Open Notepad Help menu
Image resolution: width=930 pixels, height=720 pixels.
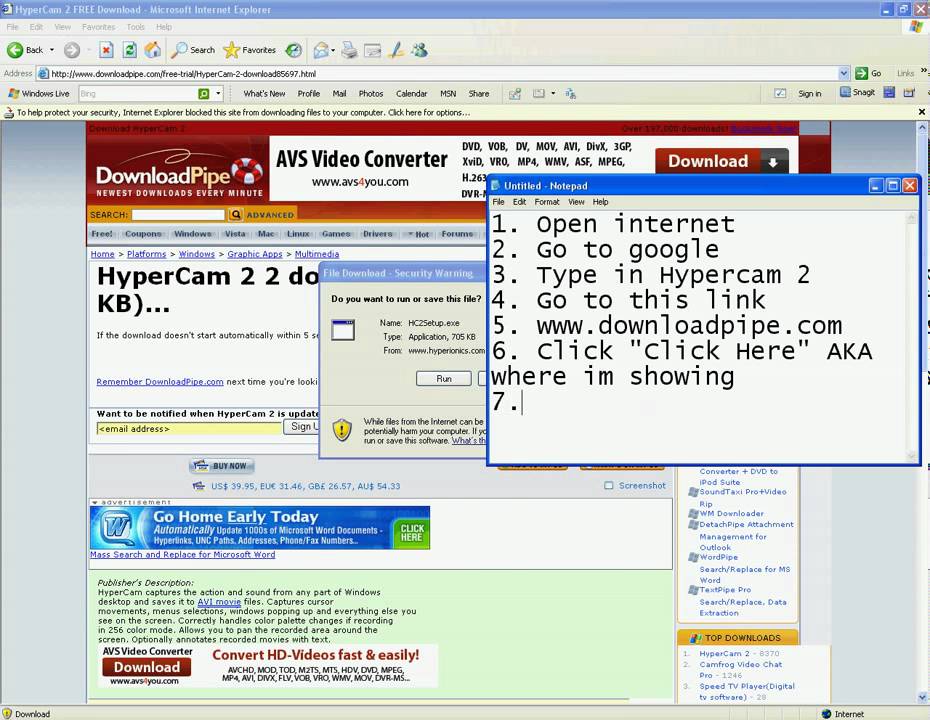click(600, 202)
